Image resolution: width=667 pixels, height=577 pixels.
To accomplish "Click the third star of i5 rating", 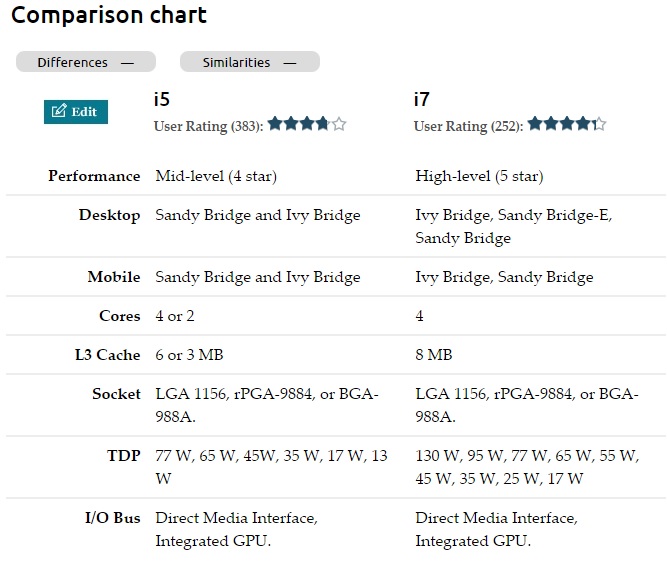I will click(307, 124).
